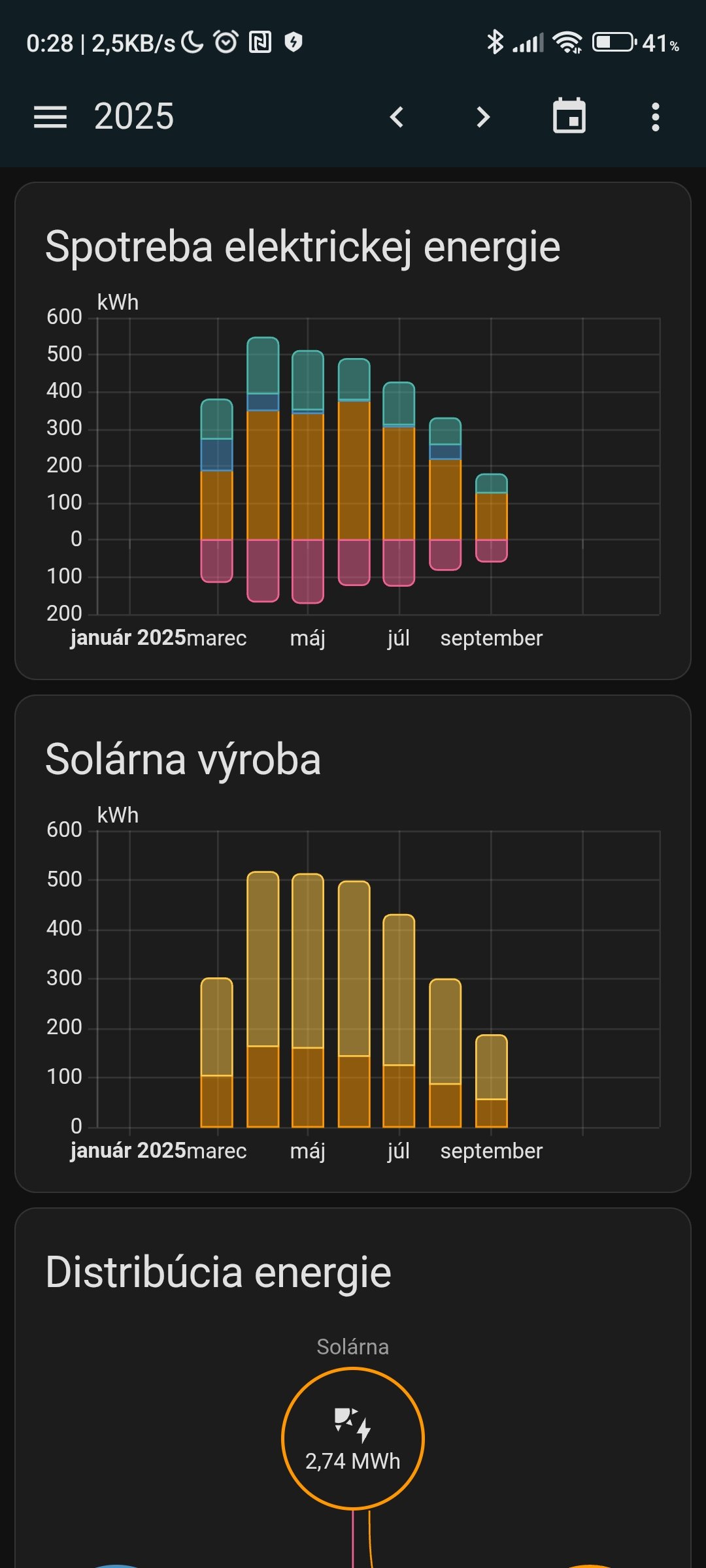706x1568 pixels.
Task: Tap the solar panel icon in Solárna circle
Action: click(353, 1424)
